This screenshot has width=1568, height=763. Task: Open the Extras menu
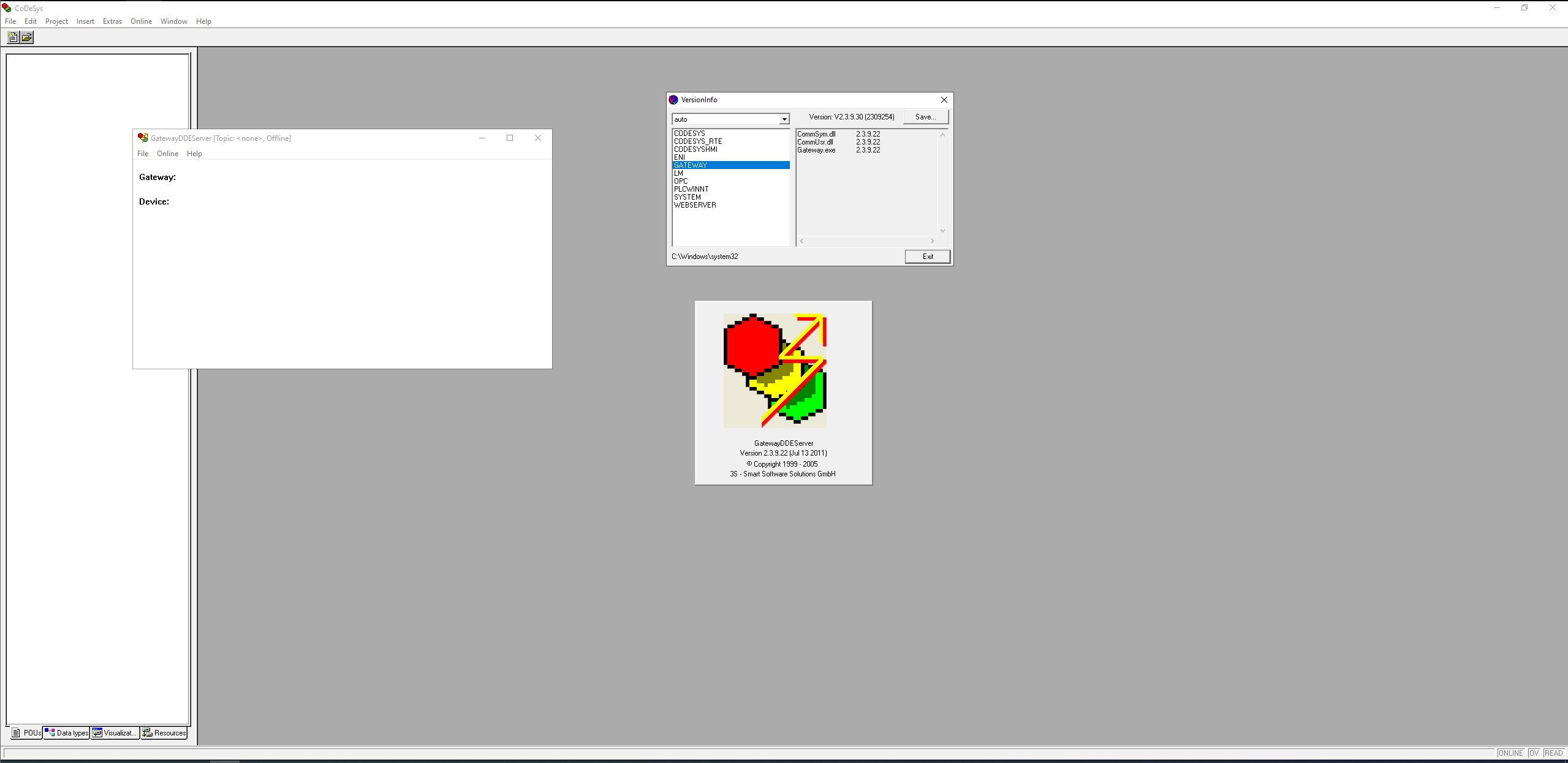click(x=112, y=21)
